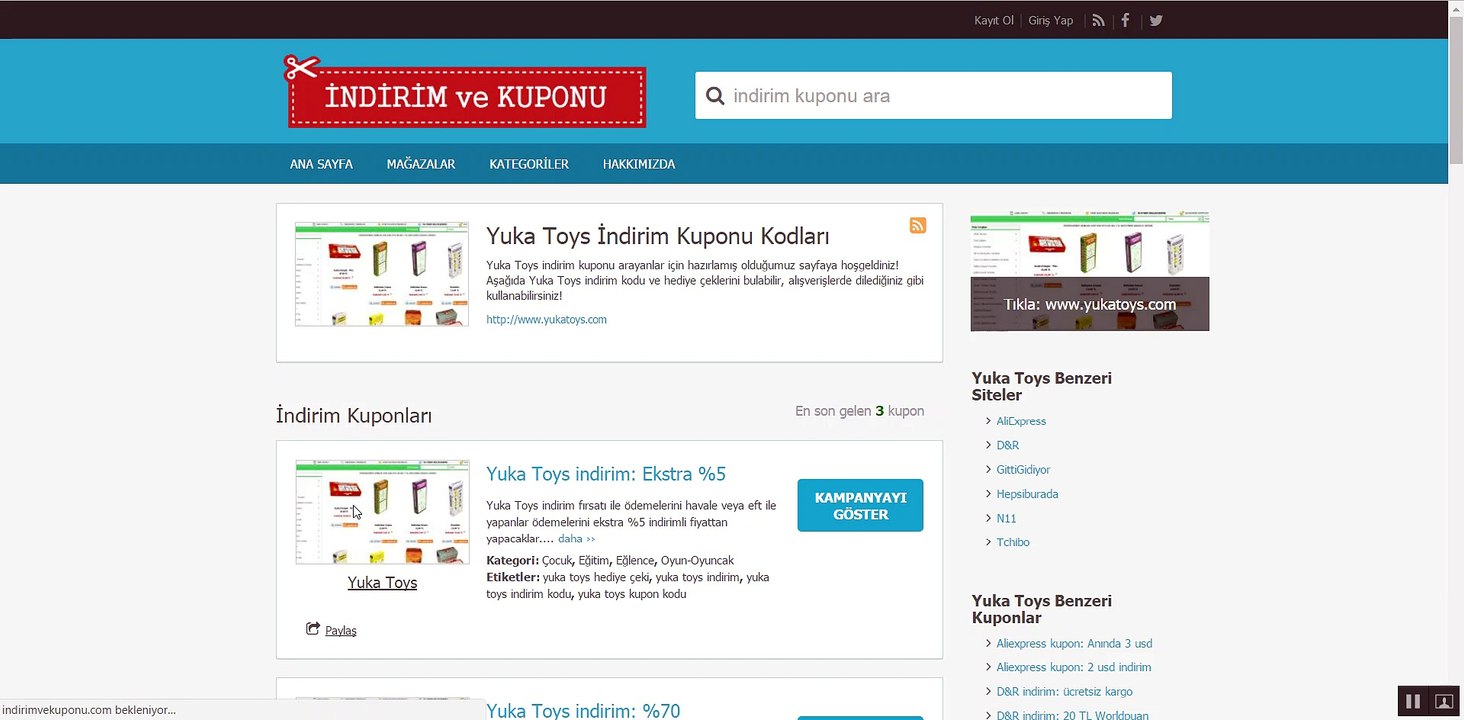Image resolution: width=1464 pixels, height=720 pixels.
Task: Click the KAMPANYAYI GÖSTER button
Action: [860, 506]
